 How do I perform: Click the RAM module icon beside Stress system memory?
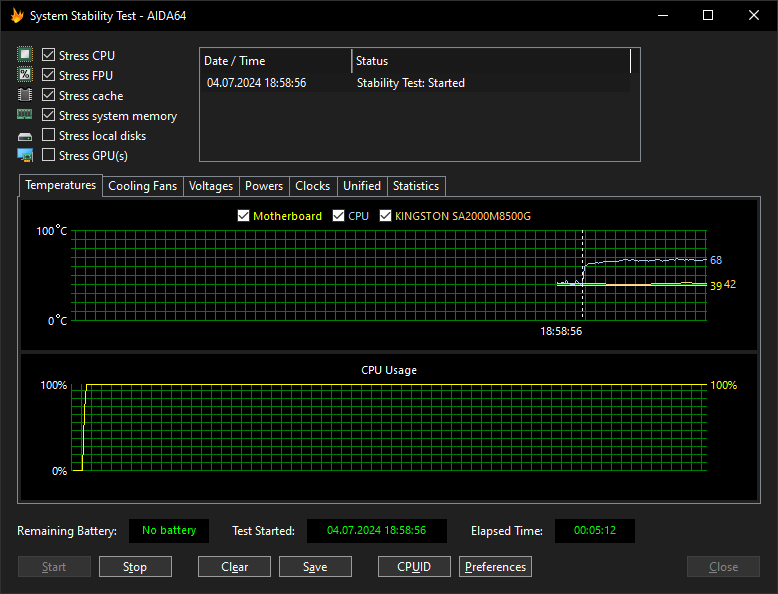[25, 115]
